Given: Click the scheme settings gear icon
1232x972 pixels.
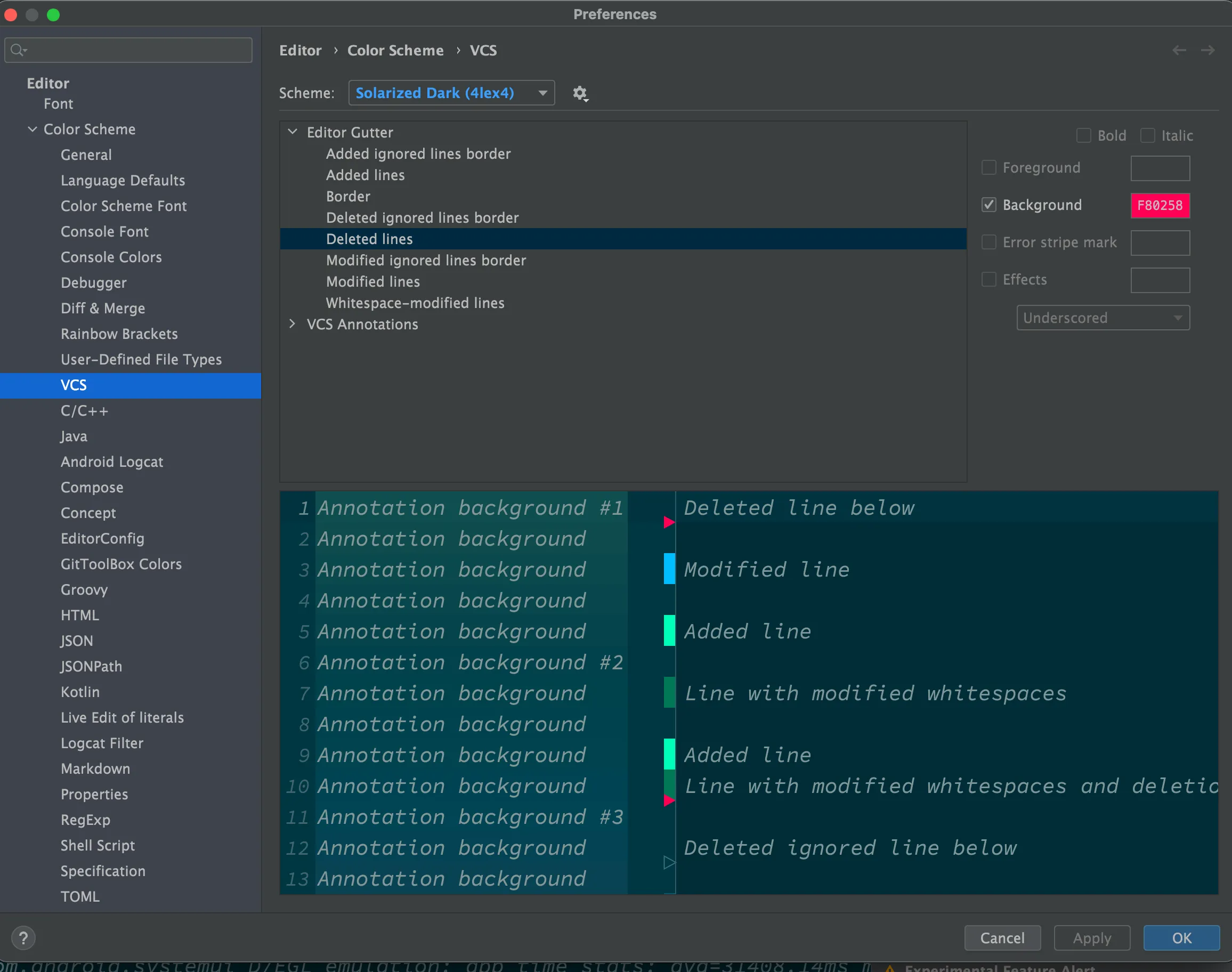Looking at the screenshot, I should click(x=579, y=93).
